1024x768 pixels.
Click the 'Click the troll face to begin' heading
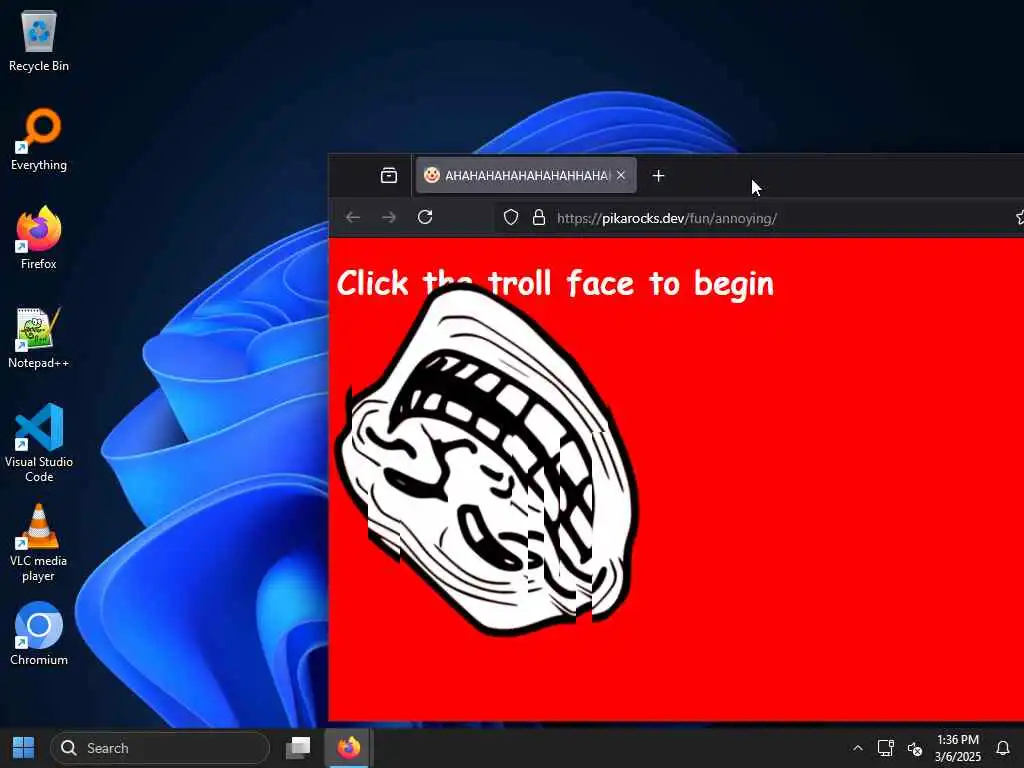pyautogui.click(x=555, y=283)
